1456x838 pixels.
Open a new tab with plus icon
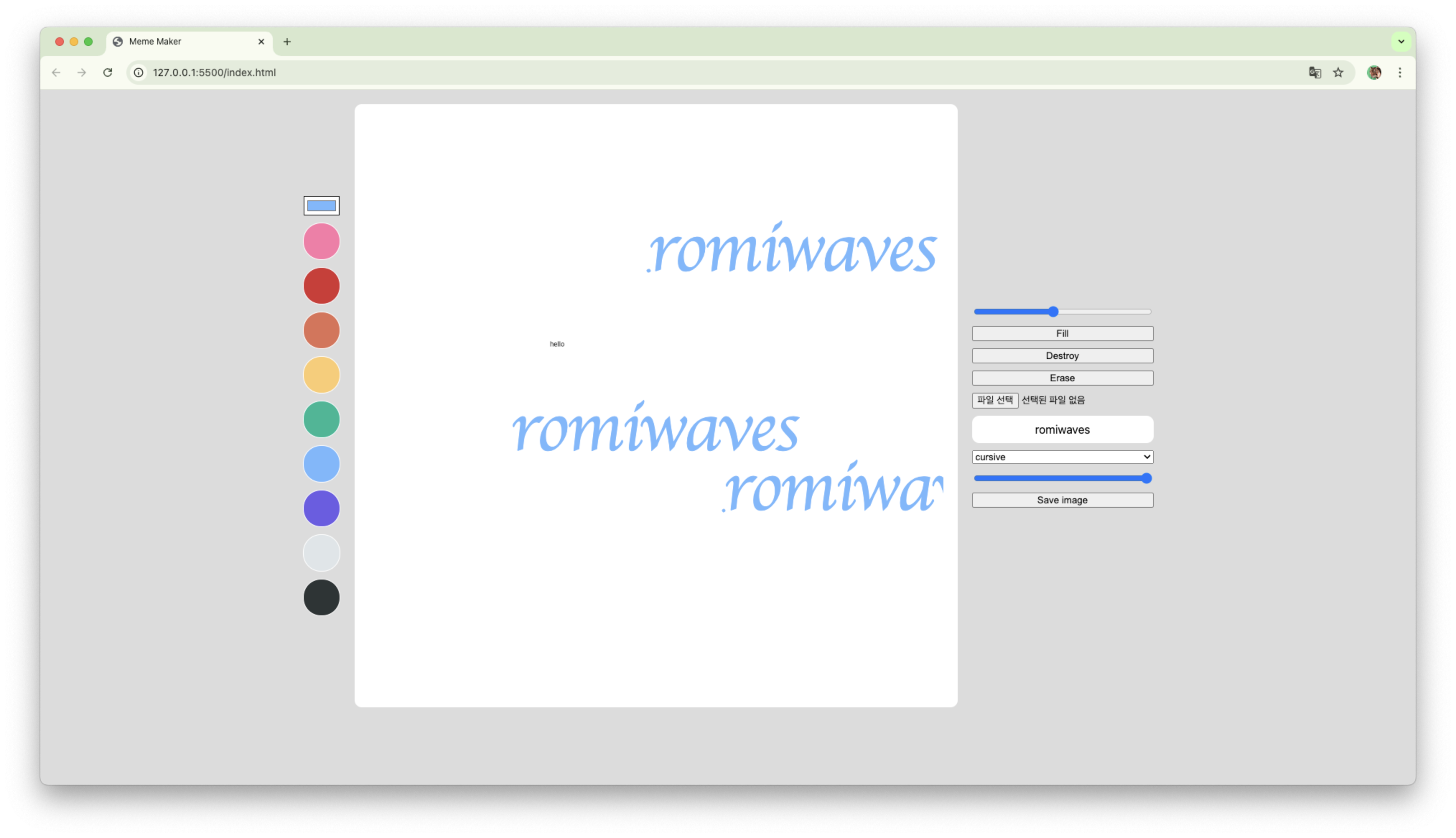pos(287,41)
